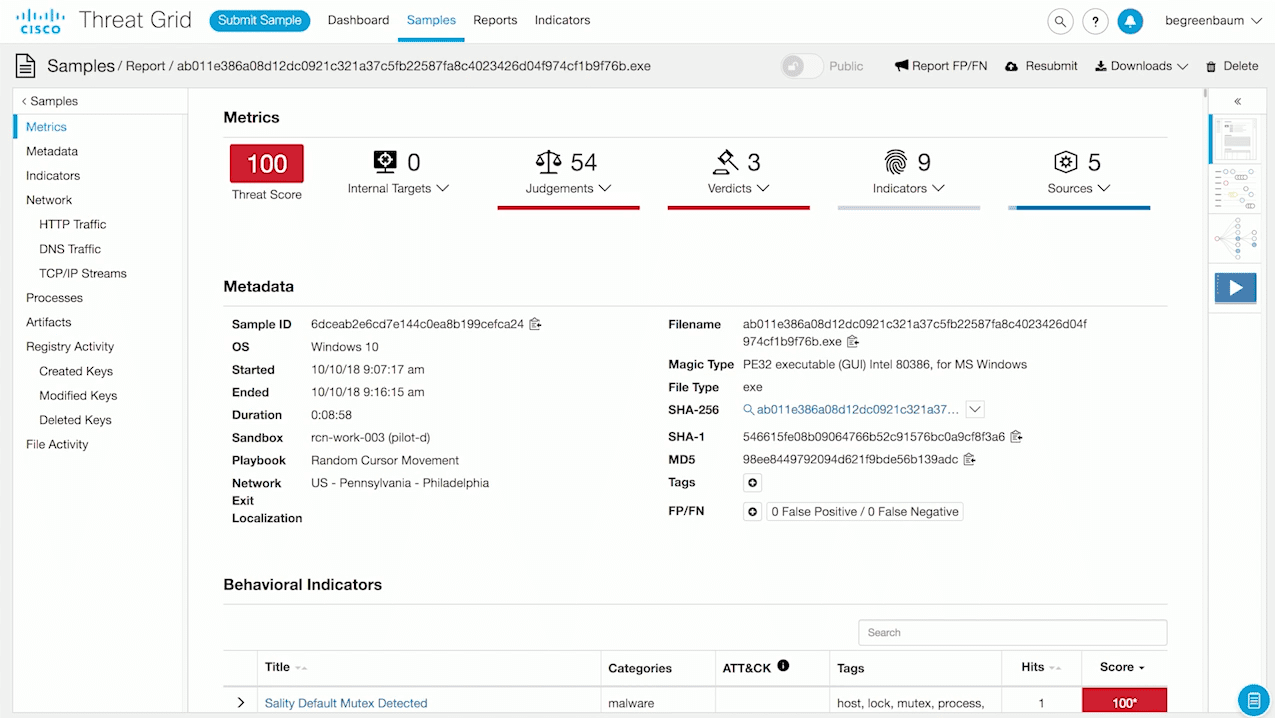
Task: Expand the Verdicts dropdown
Action: coord(738,188)
